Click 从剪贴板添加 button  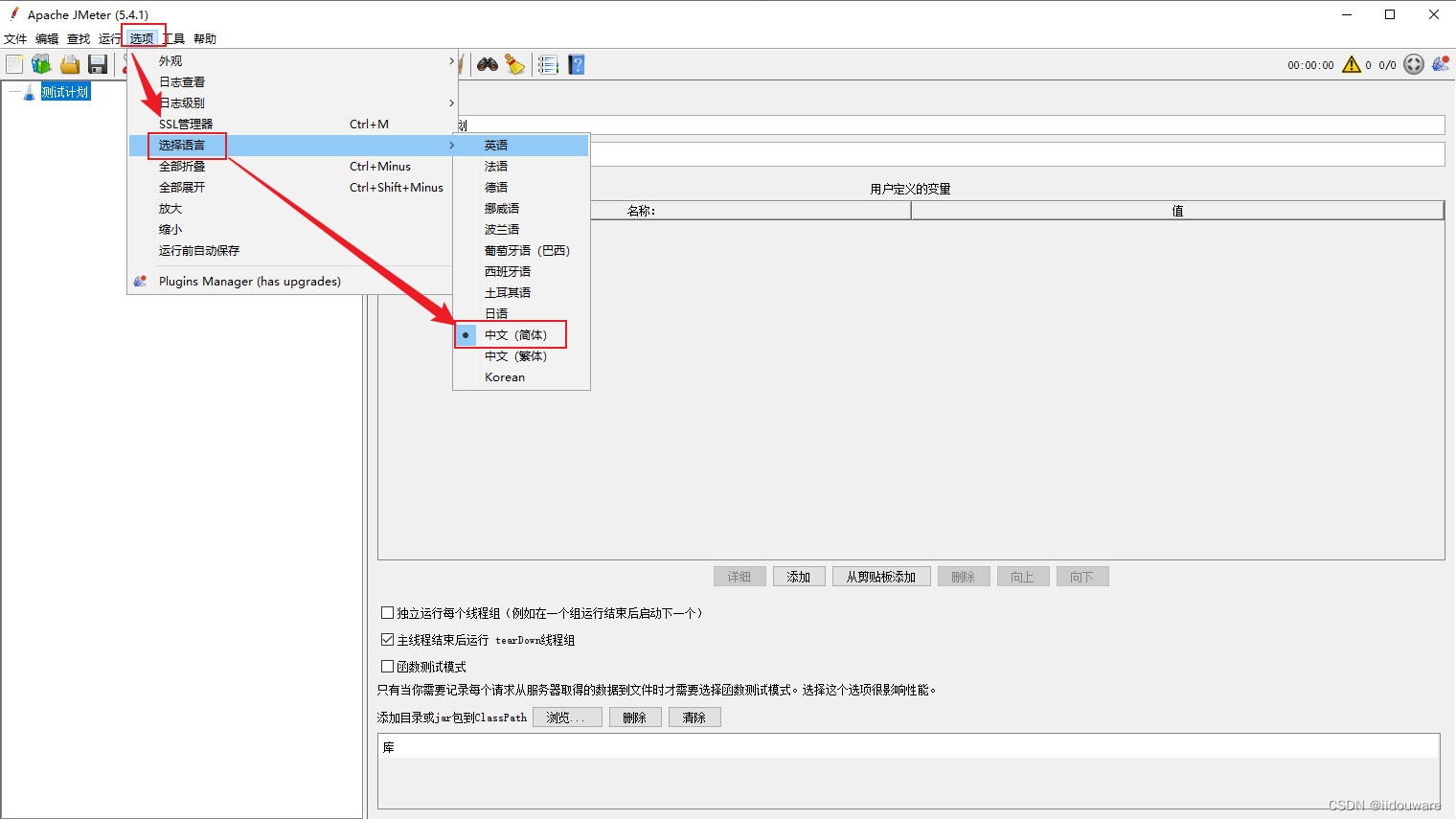point(881,577)
